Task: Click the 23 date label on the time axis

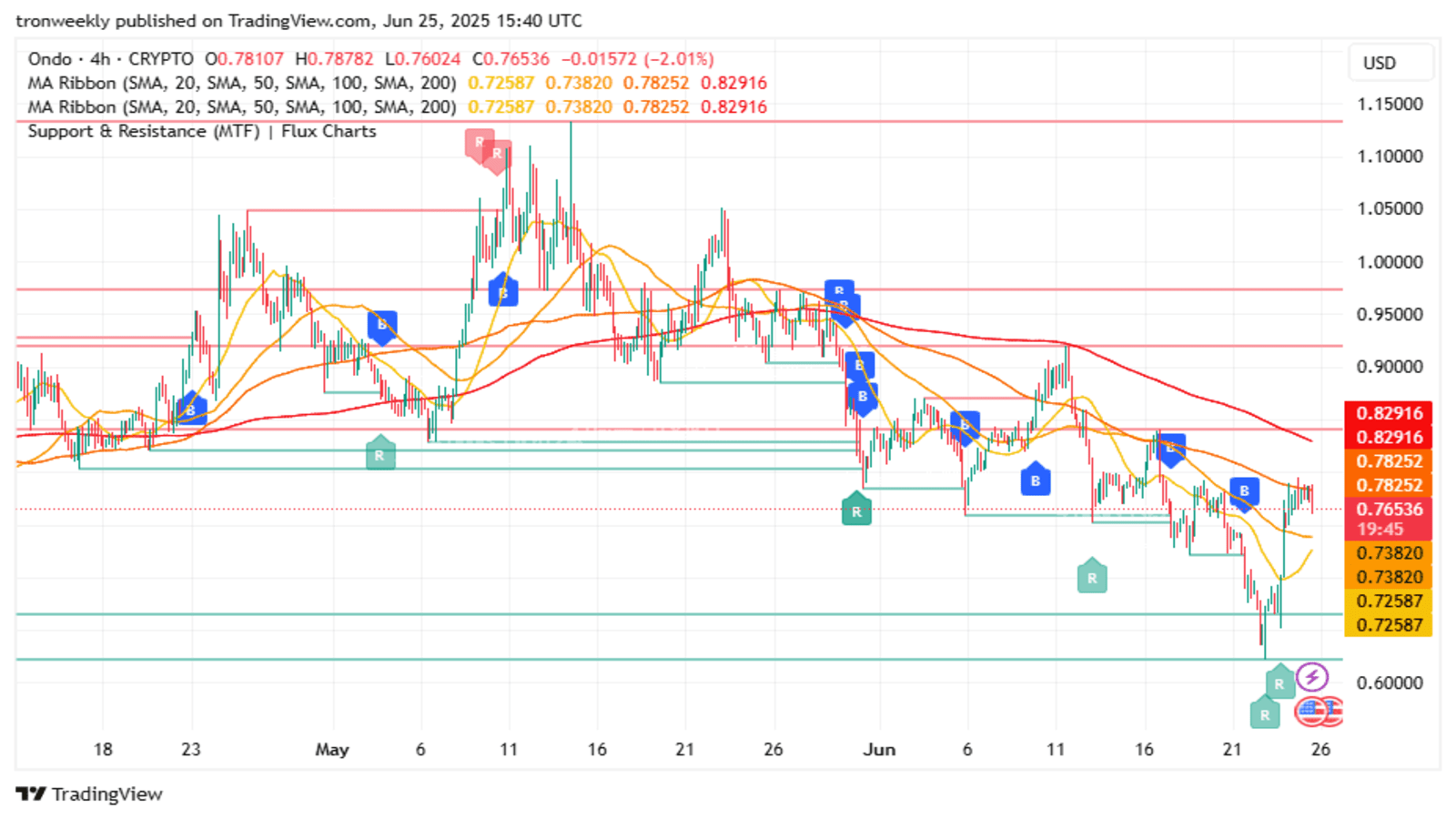Action: coord(190,750)
